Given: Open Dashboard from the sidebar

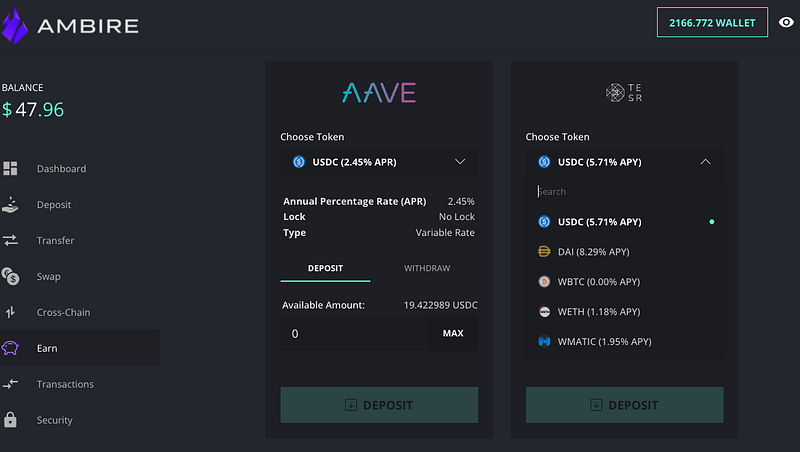Looking at the screenshot, I should point(61,169).
